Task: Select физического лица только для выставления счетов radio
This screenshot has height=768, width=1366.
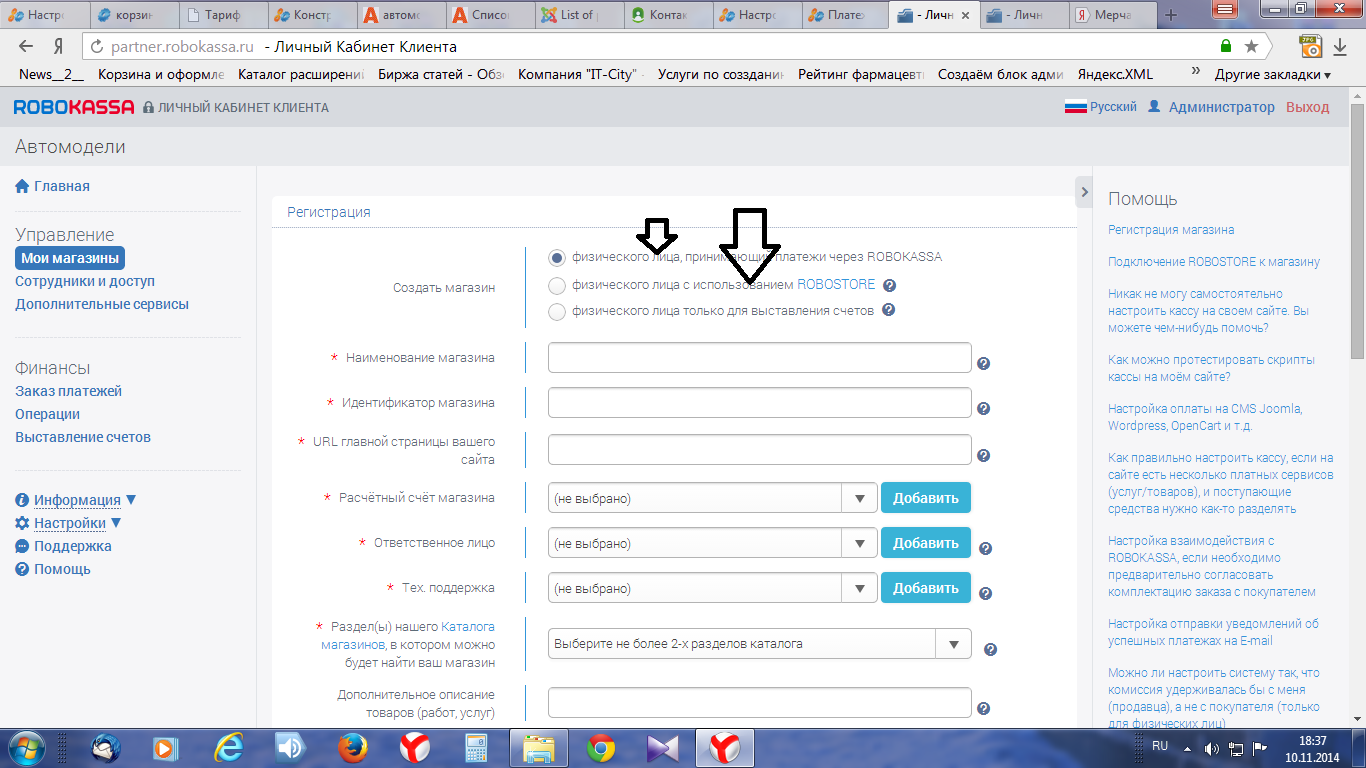Action: 557,311
